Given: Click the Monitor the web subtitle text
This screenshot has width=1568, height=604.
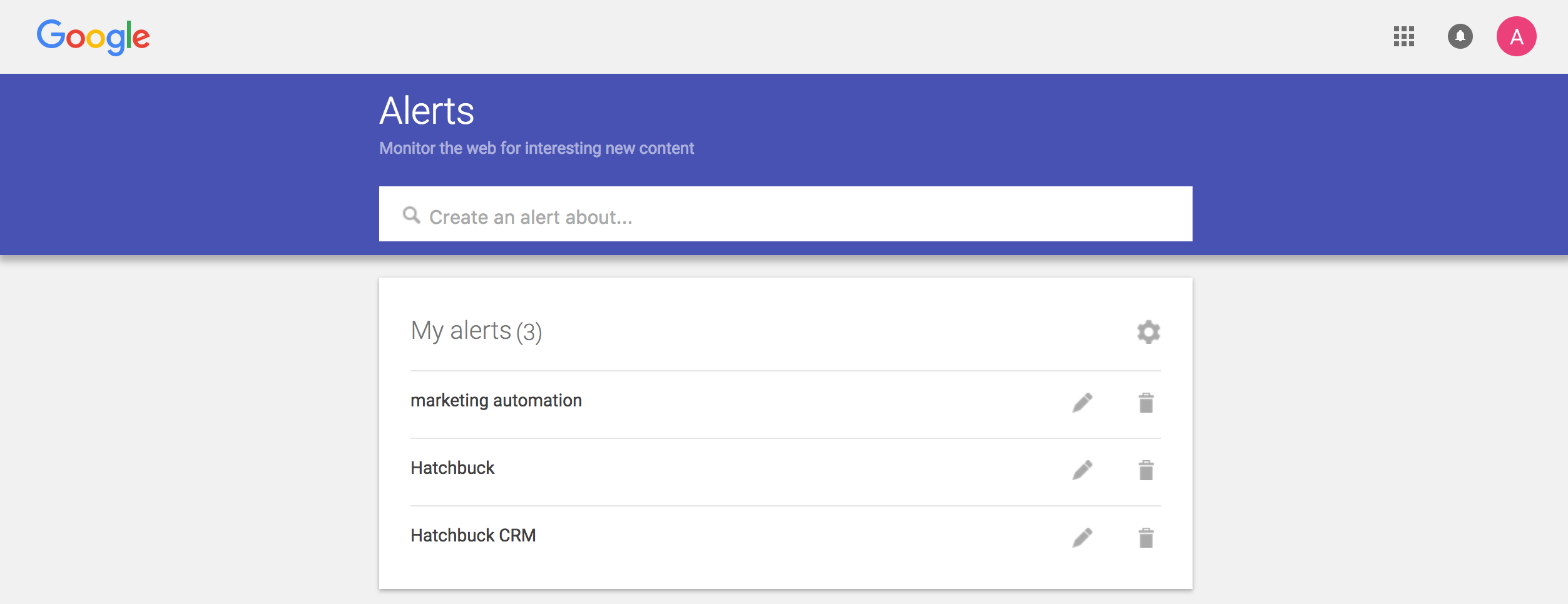Looking at the screenshot, I should click(x=536, y=148).
